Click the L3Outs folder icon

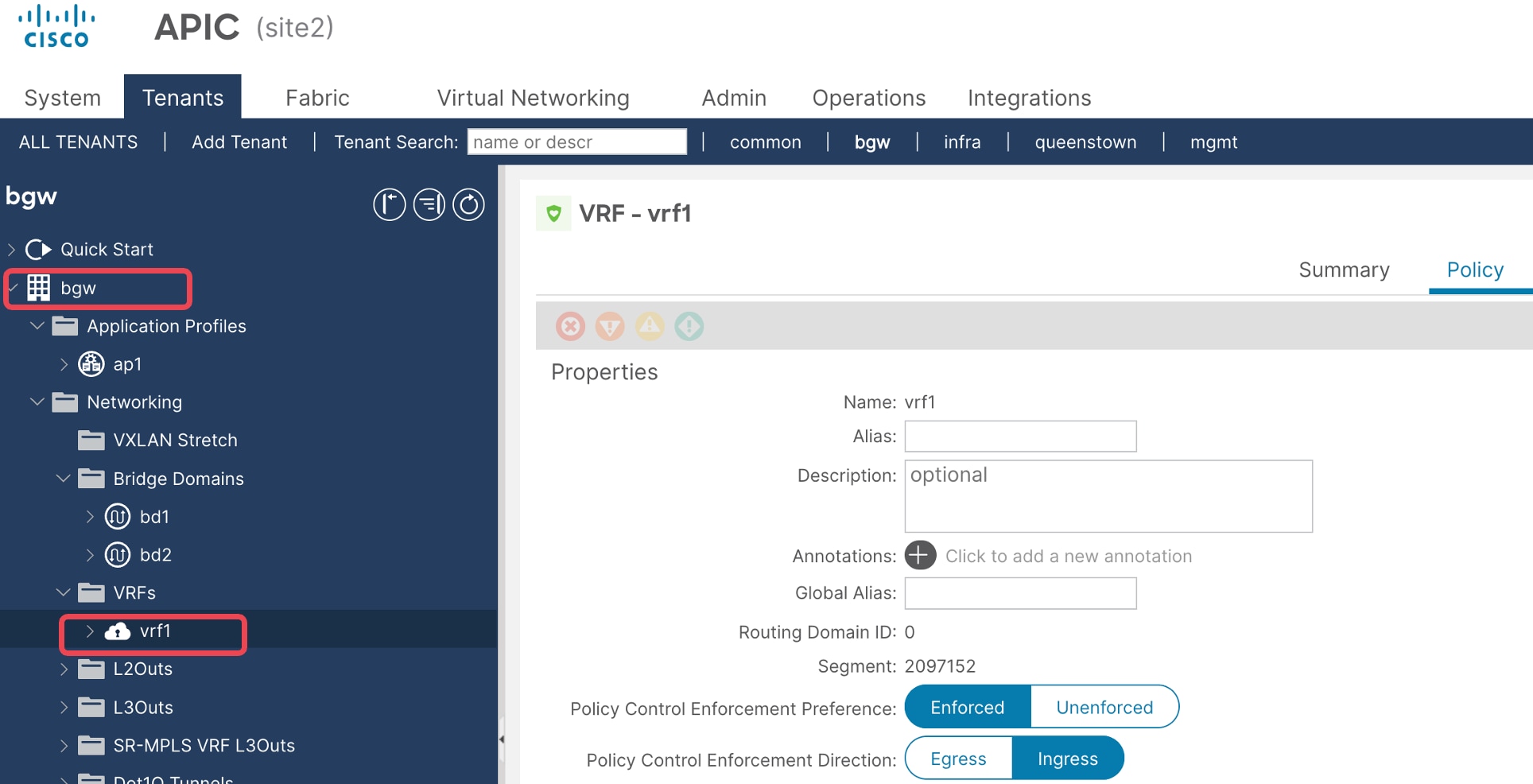tap(91, 708)
